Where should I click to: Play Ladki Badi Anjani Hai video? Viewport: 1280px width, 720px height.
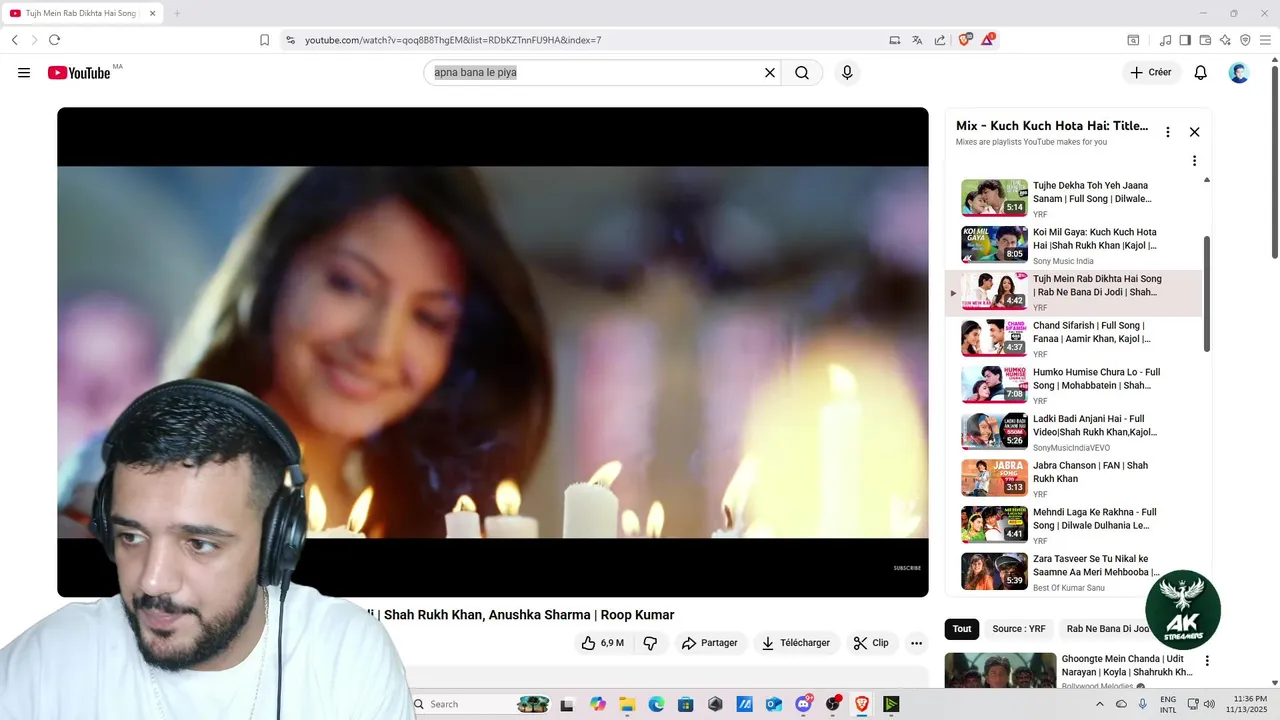pyautogui.click(x=1073, y=433)
